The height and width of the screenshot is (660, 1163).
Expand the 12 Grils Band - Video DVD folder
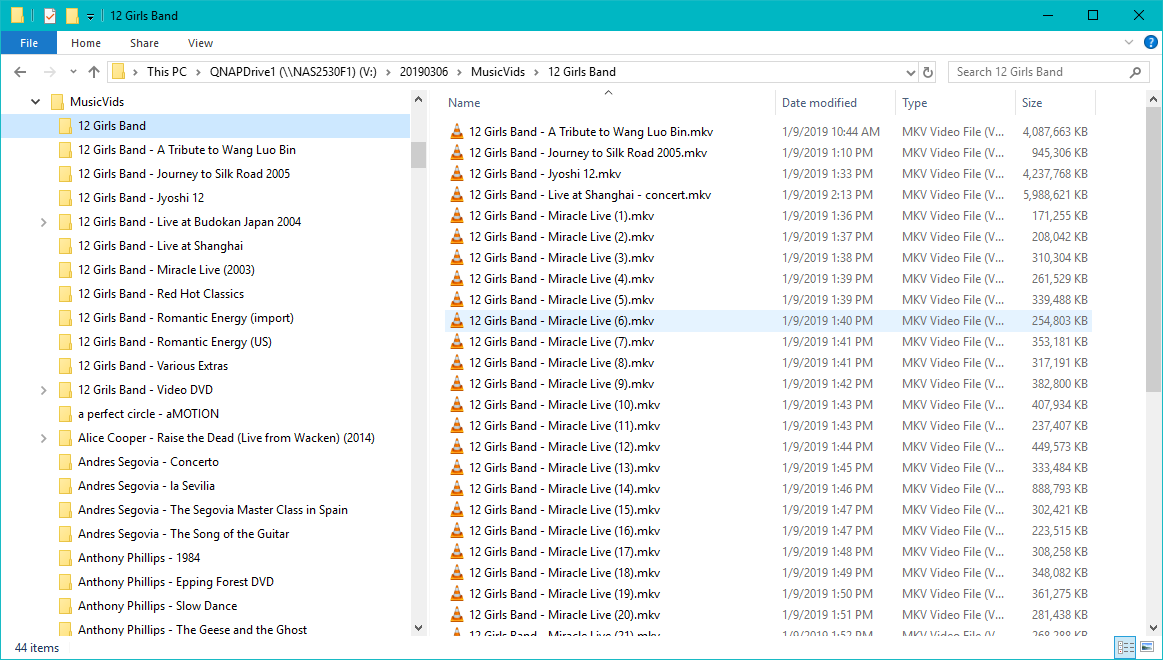click(43, 390)
